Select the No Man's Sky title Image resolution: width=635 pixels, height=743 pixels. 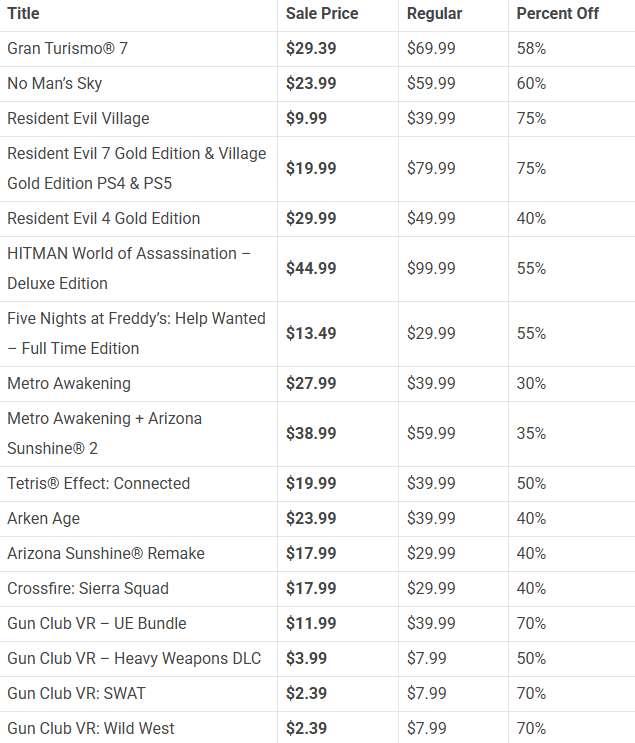[x=54, y=83]
